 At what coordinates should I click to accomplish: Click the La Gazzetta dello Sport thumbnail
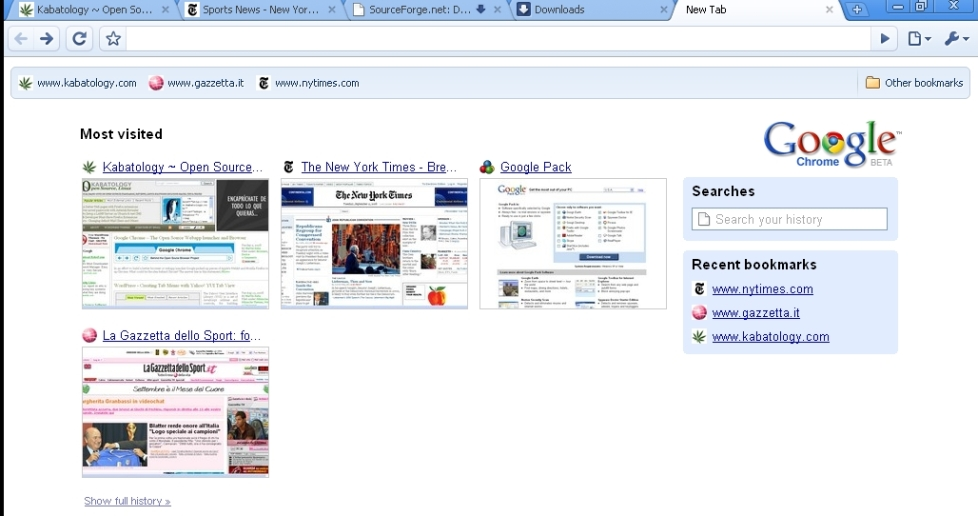(175, 412)
